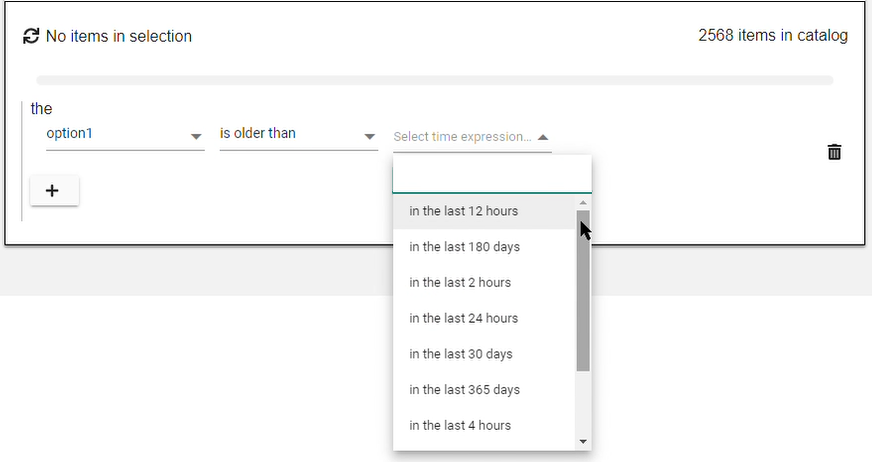872x462 pixels.
Task: Delete the filter rule with trash icon
Action: pos(834,152)
